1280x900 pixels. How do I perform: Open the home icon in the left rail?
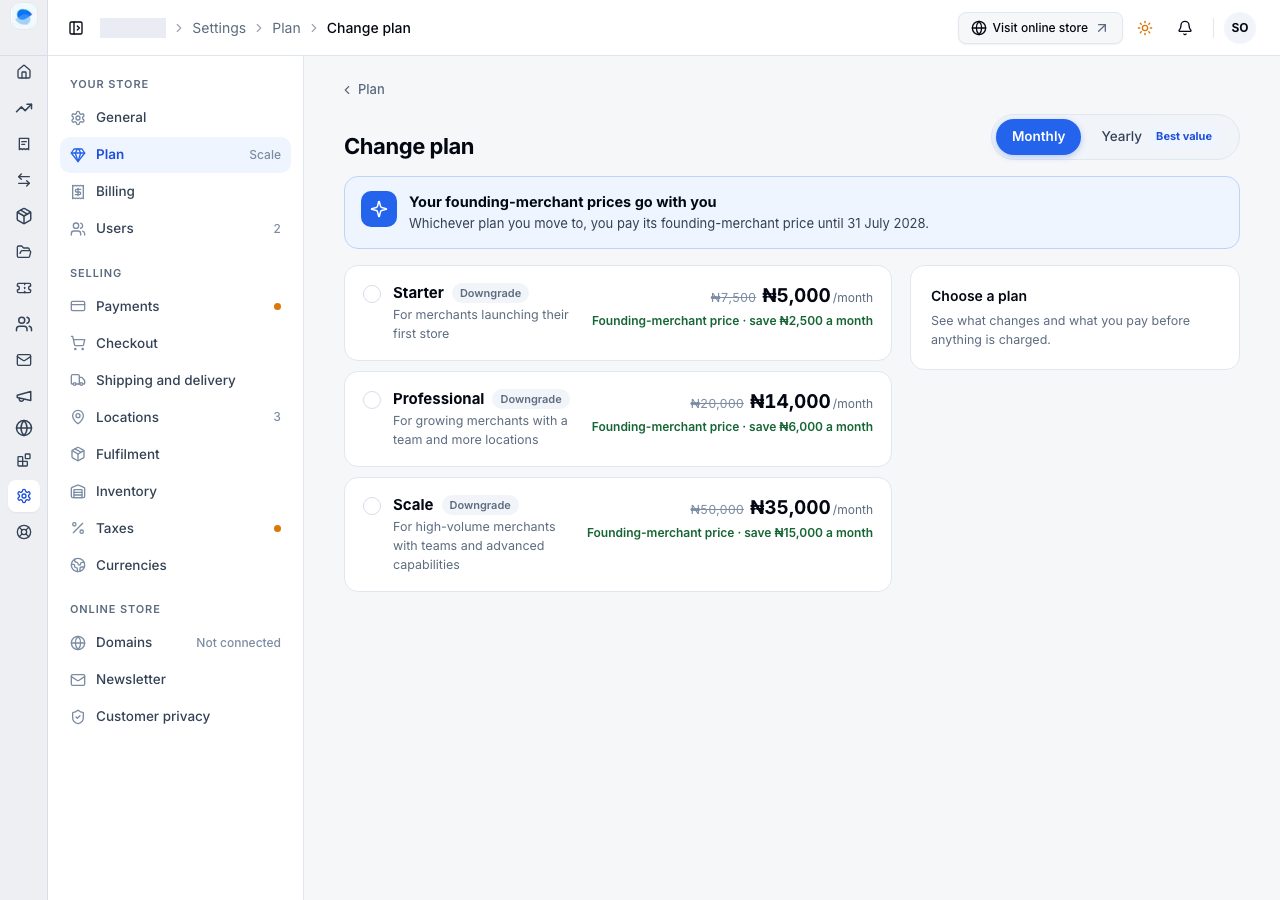tap(24, 72)
